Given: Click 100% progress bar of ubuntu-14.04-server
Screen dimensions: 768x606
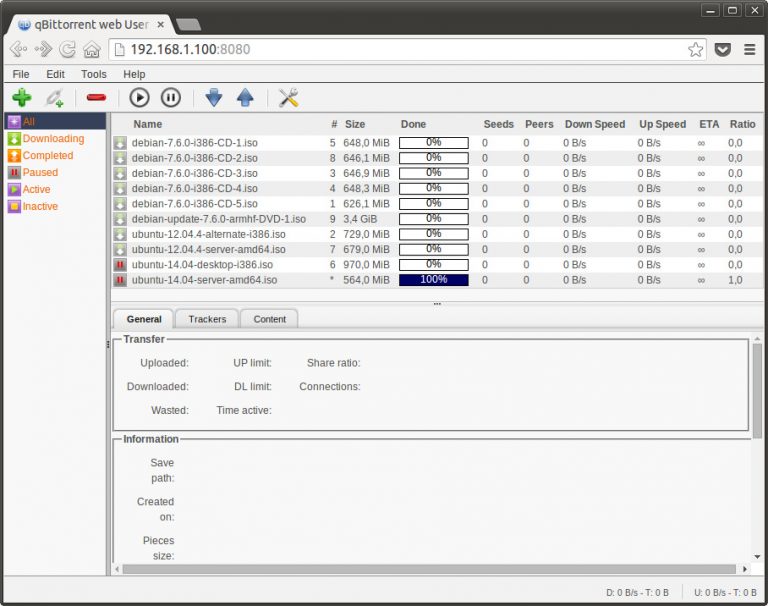Looking at the screenshot, I should click(x=433, y=280).
